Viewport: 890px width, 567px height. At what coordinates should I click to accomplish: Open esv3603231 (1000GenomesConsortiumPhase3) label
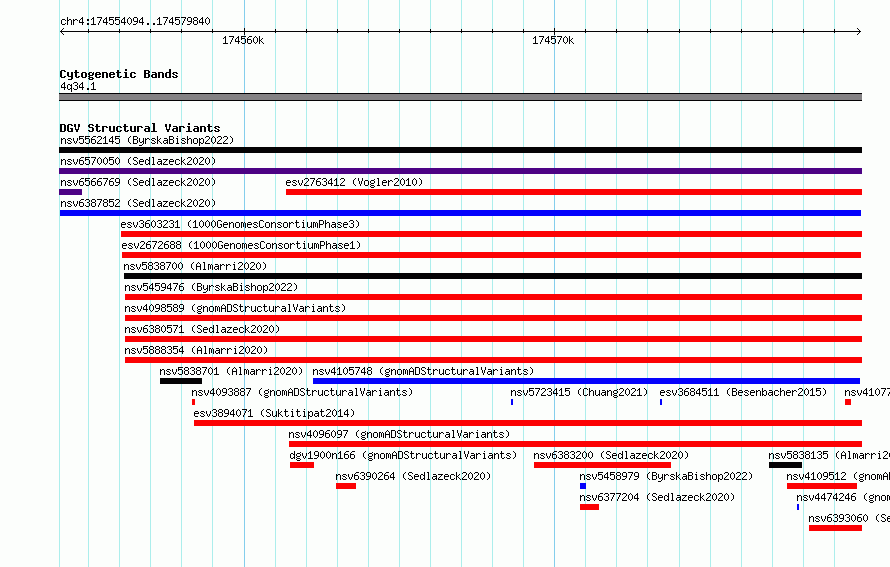tap(240, 224)
